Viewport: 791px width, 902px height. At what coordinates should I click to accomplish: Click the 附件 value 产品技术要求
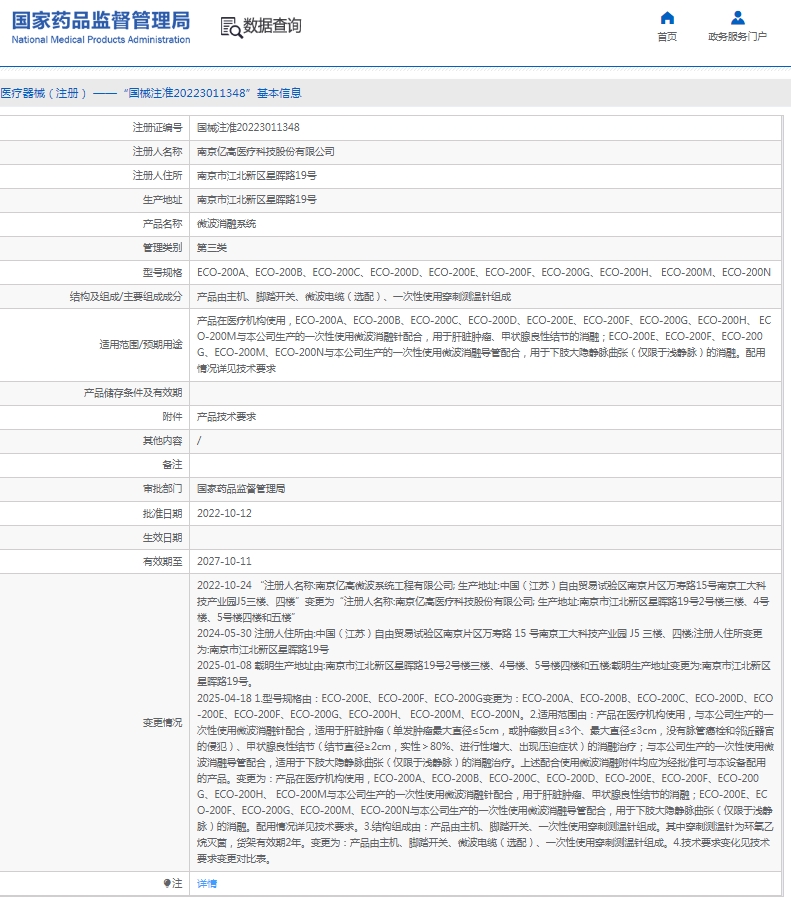click(226, 416)
